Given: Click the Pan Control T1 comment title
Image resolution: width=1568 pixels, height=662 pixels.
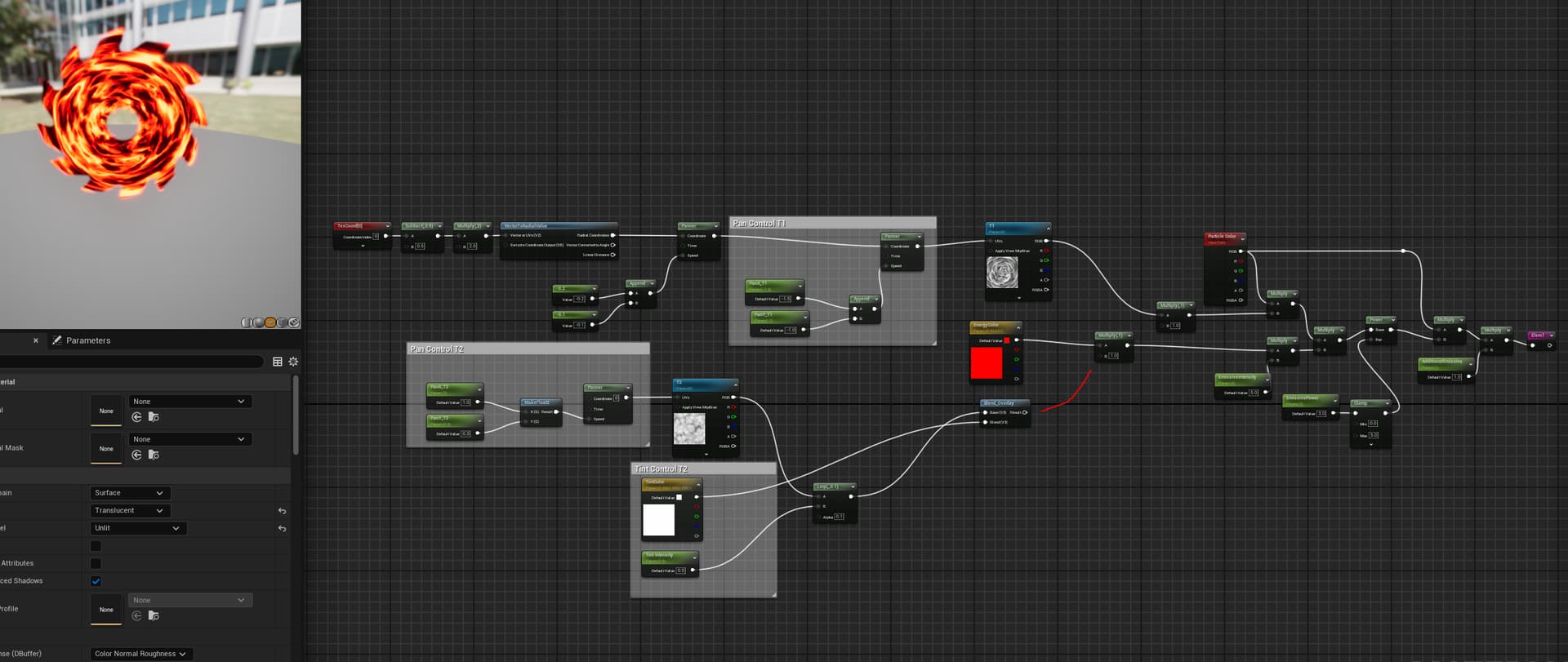Looking at the screenshot, I should click(x=759, y=223).
